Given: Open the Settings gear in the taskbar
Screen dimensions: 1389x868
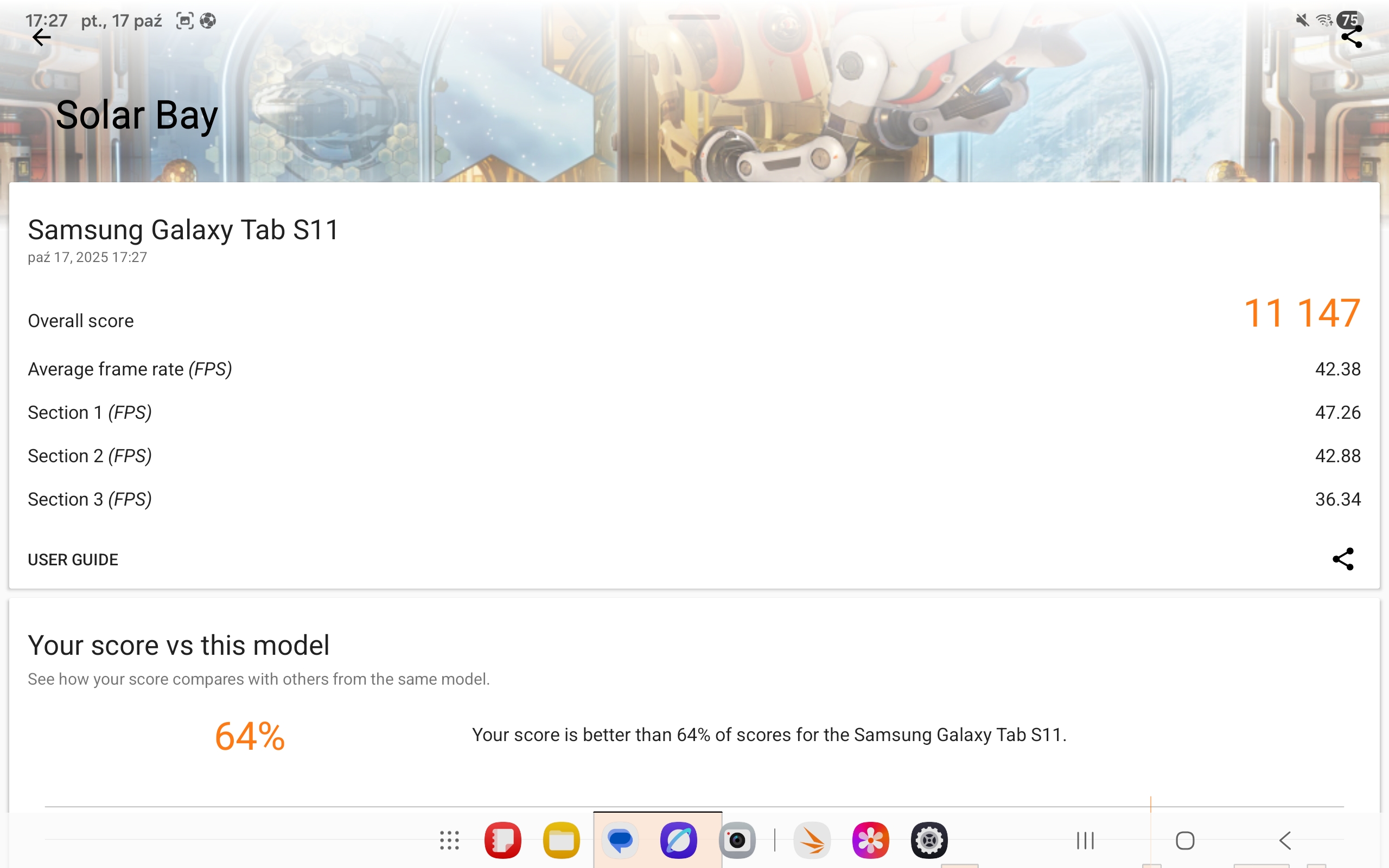Looking at the screenshot, I should point(929,840).
